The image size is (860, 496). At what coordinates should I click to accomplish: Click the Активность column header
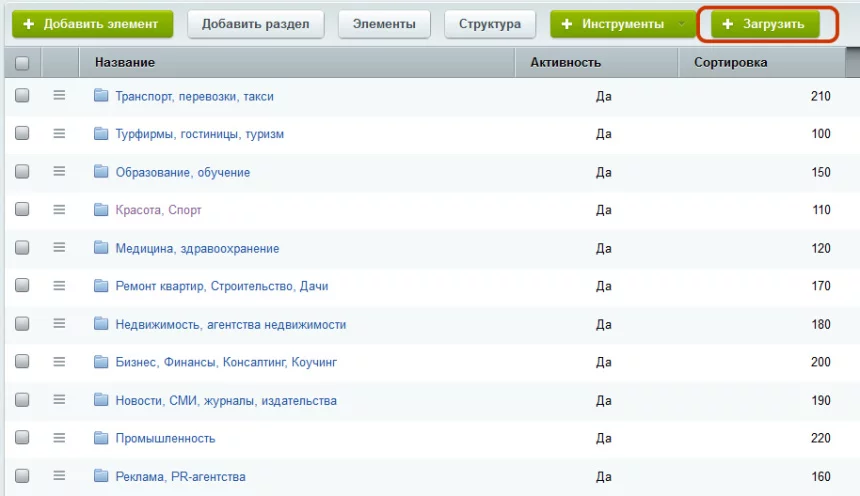click(565, 62)
